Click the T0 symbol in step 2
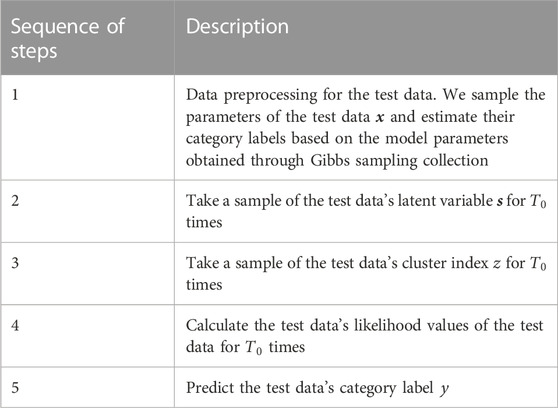Image resolution: width=558 pixels, height=408 pixels. 538,202
